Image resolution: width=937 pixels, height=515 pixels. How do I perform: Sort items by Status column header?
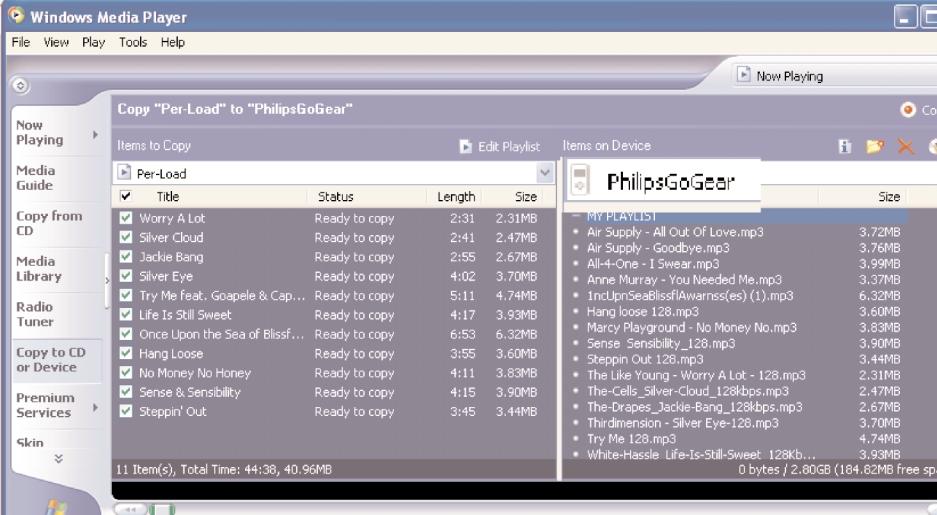(x=335, y=197)
